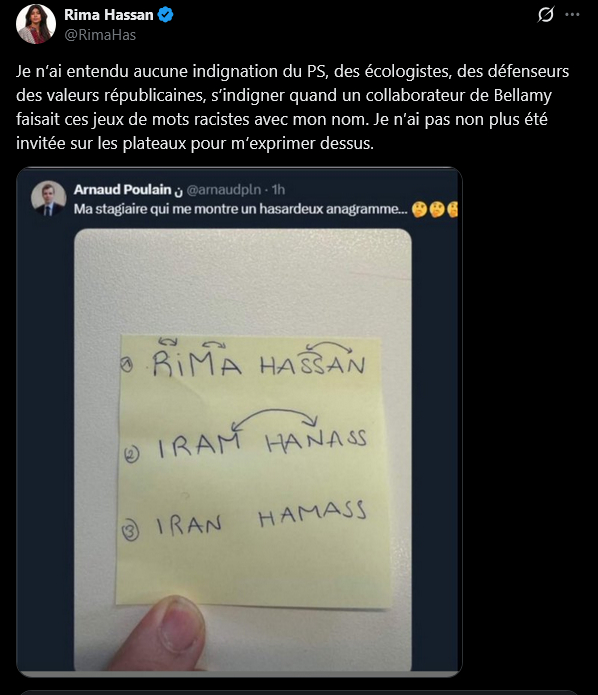
Task: Open Rima Hassan's profile picture
Action: [36, 24]
